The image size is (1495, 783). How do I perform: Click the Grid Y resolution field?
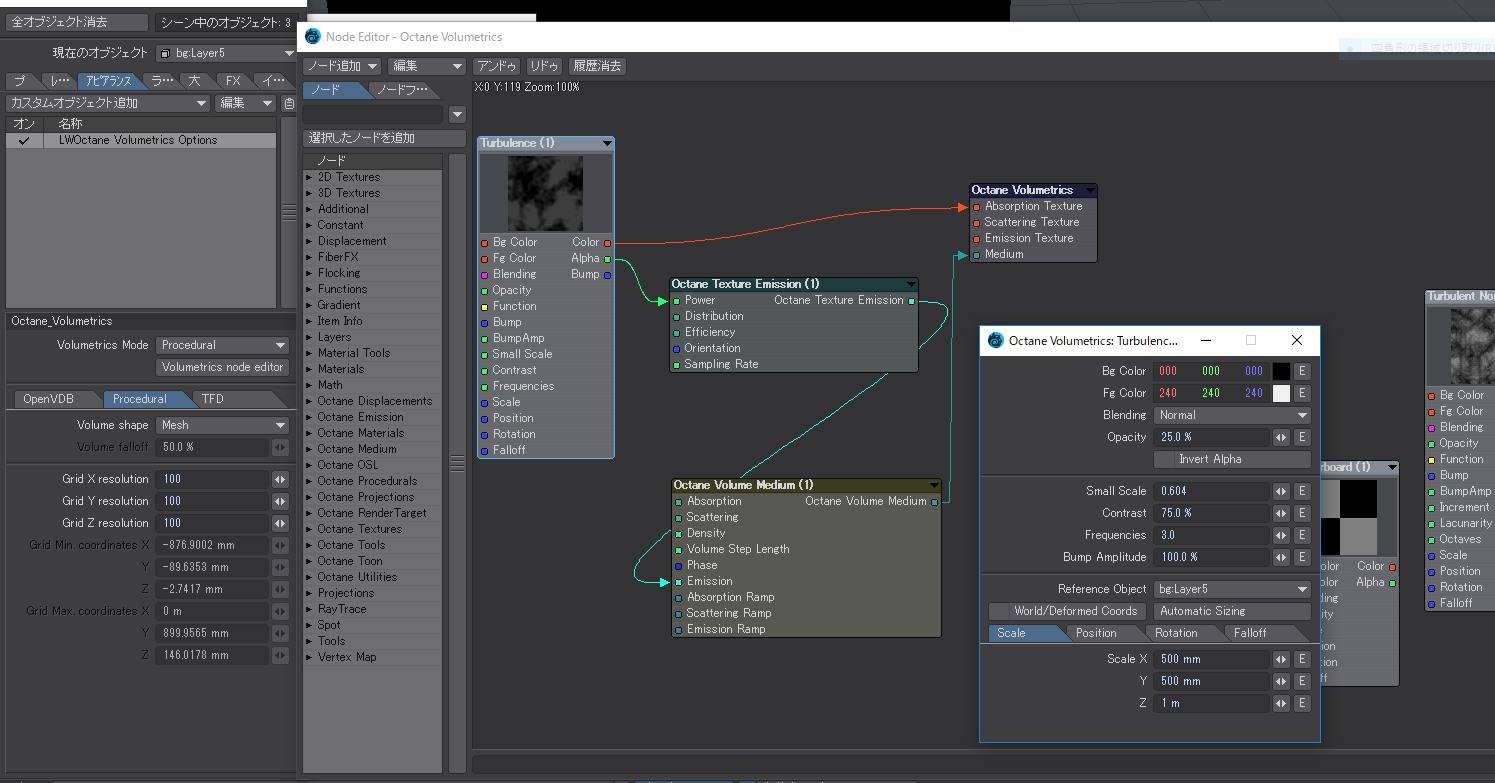click(x=212, y=501)
